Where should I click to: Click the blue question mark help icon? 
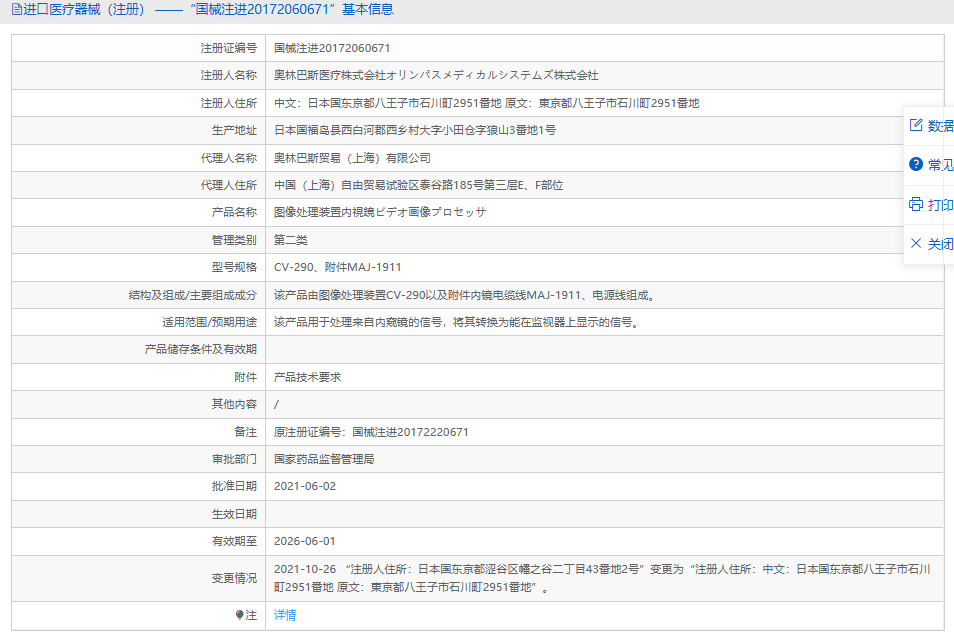tap(916, 164)
